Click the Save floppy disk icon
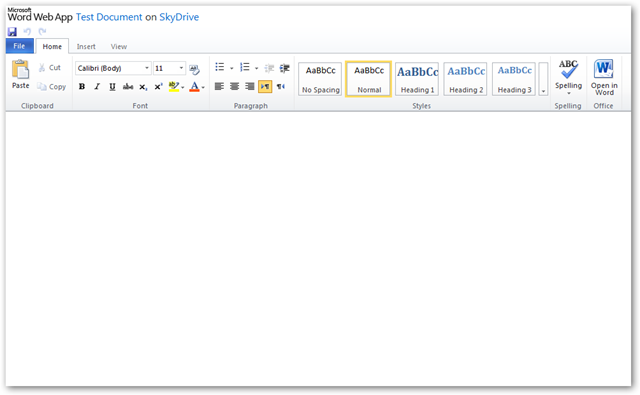Image resolution: width=640 pixels, height=395 pixels. 12,31
